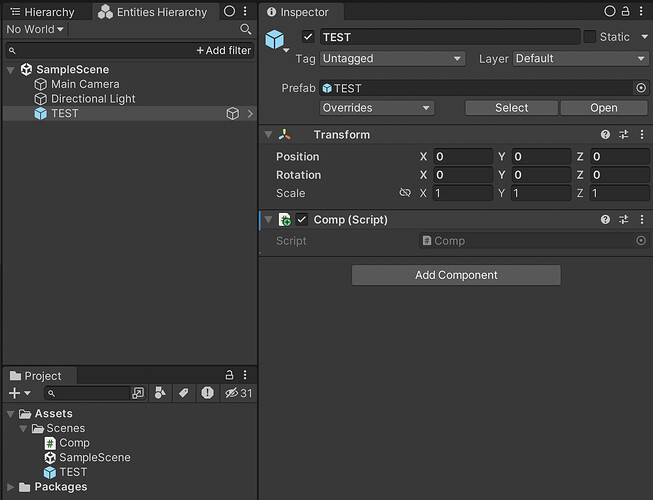
Task: Click the Position X value field
Action: click(x=463, y=157)
